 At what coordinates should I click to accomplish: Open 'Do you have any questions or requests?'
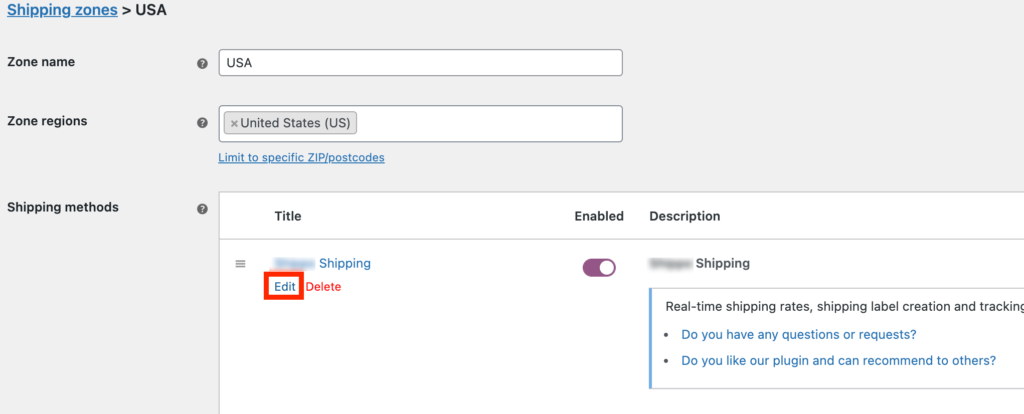[798, 334]
